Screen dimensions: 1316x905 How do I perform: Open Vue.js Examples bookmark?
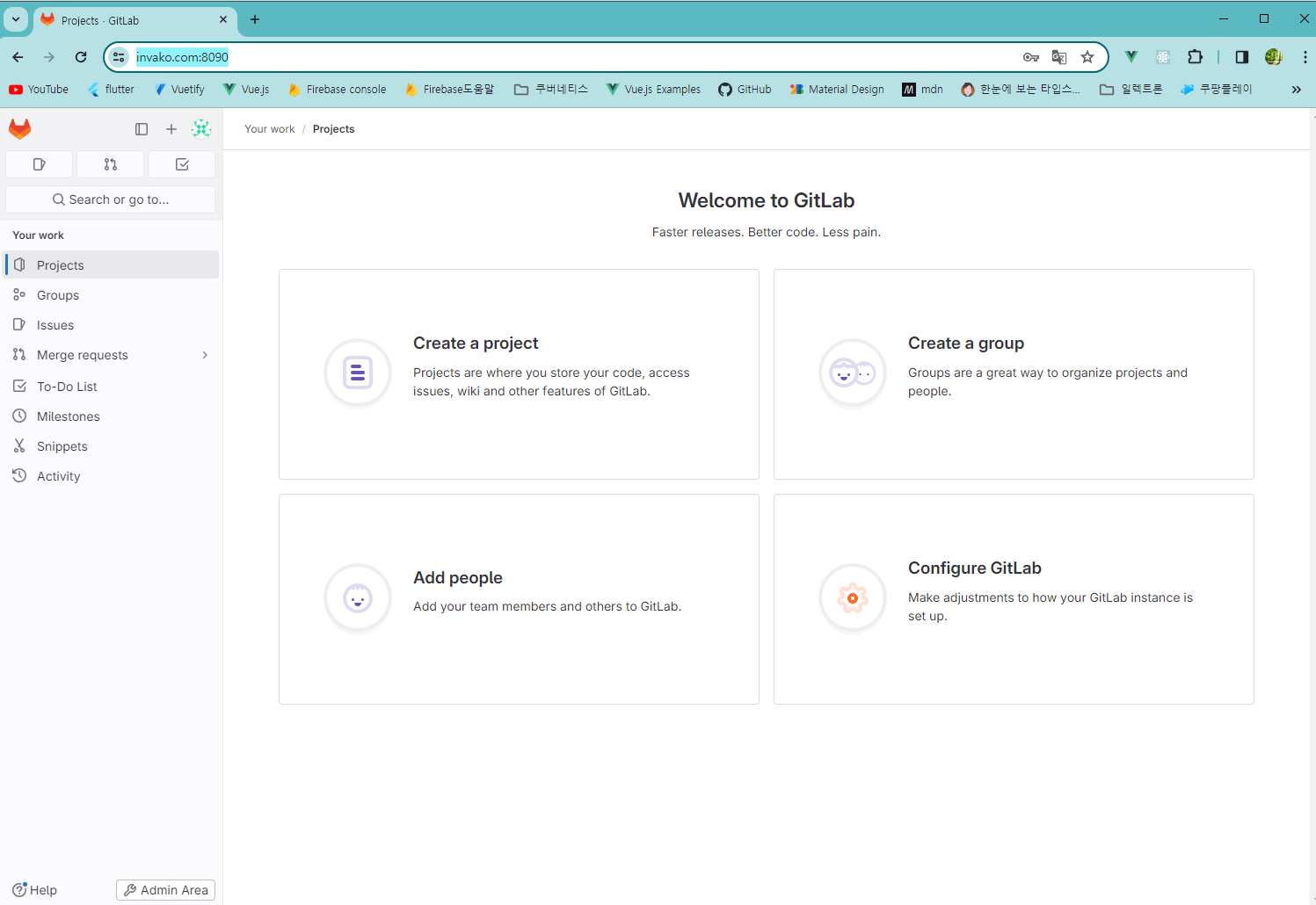pos(653,90)
